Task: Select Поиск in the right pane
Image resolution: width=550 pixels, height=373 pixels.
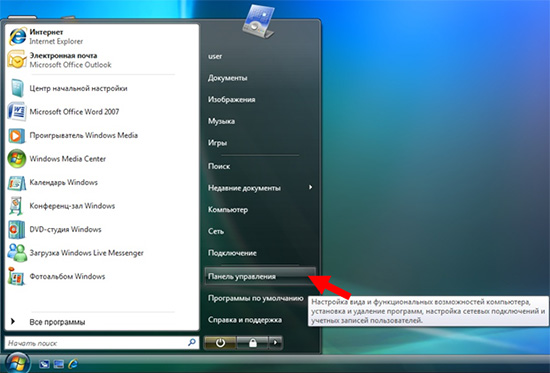Action: (x=219, y=166)
